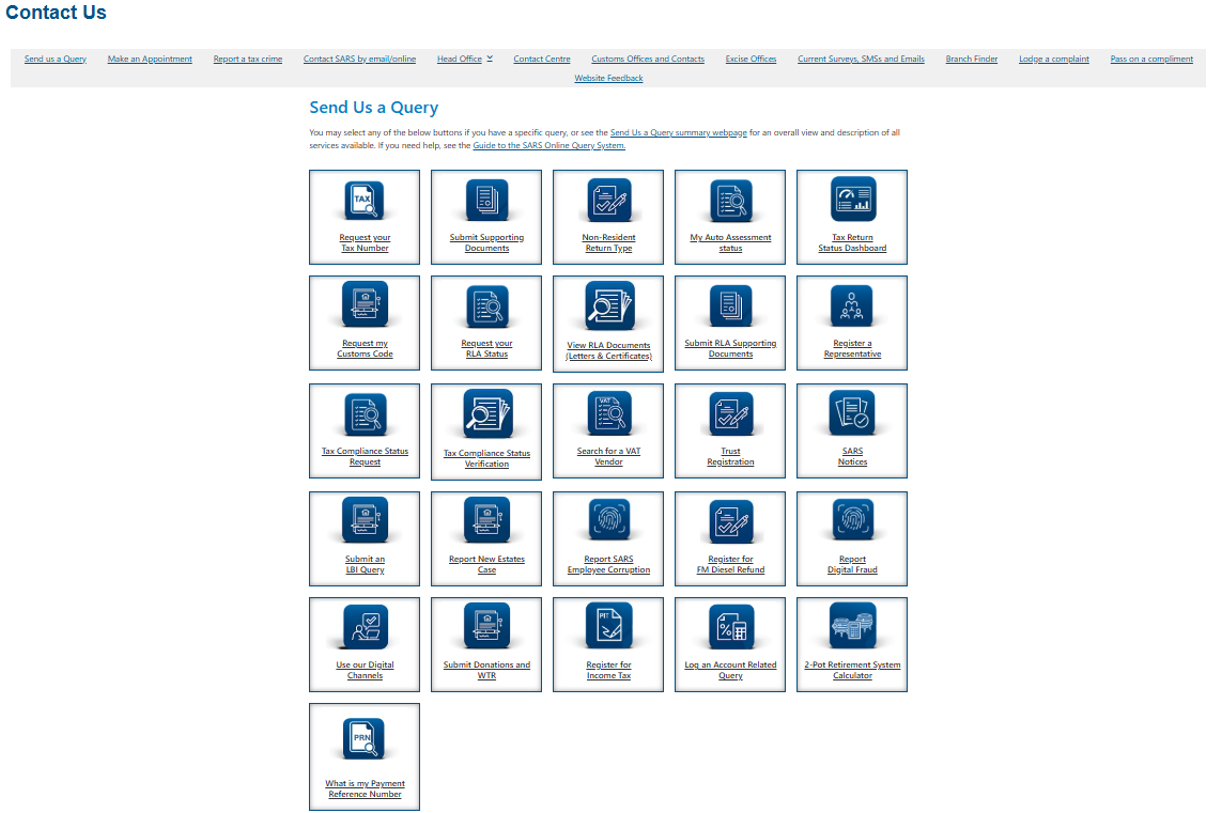This screenshot has height=813, width=1212.
Task: Open the Branch Finder menu item
Action: point(972,59)
